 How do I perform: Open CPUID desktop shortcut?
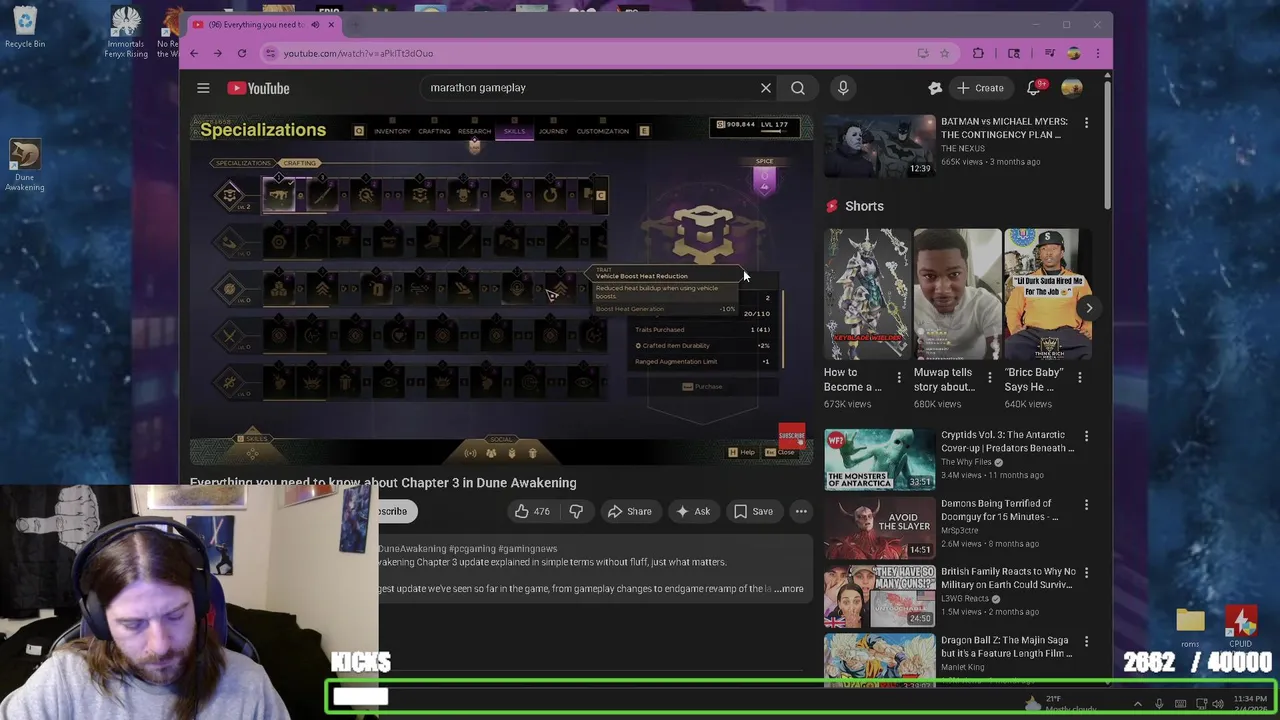click(x=1241, y=627)
